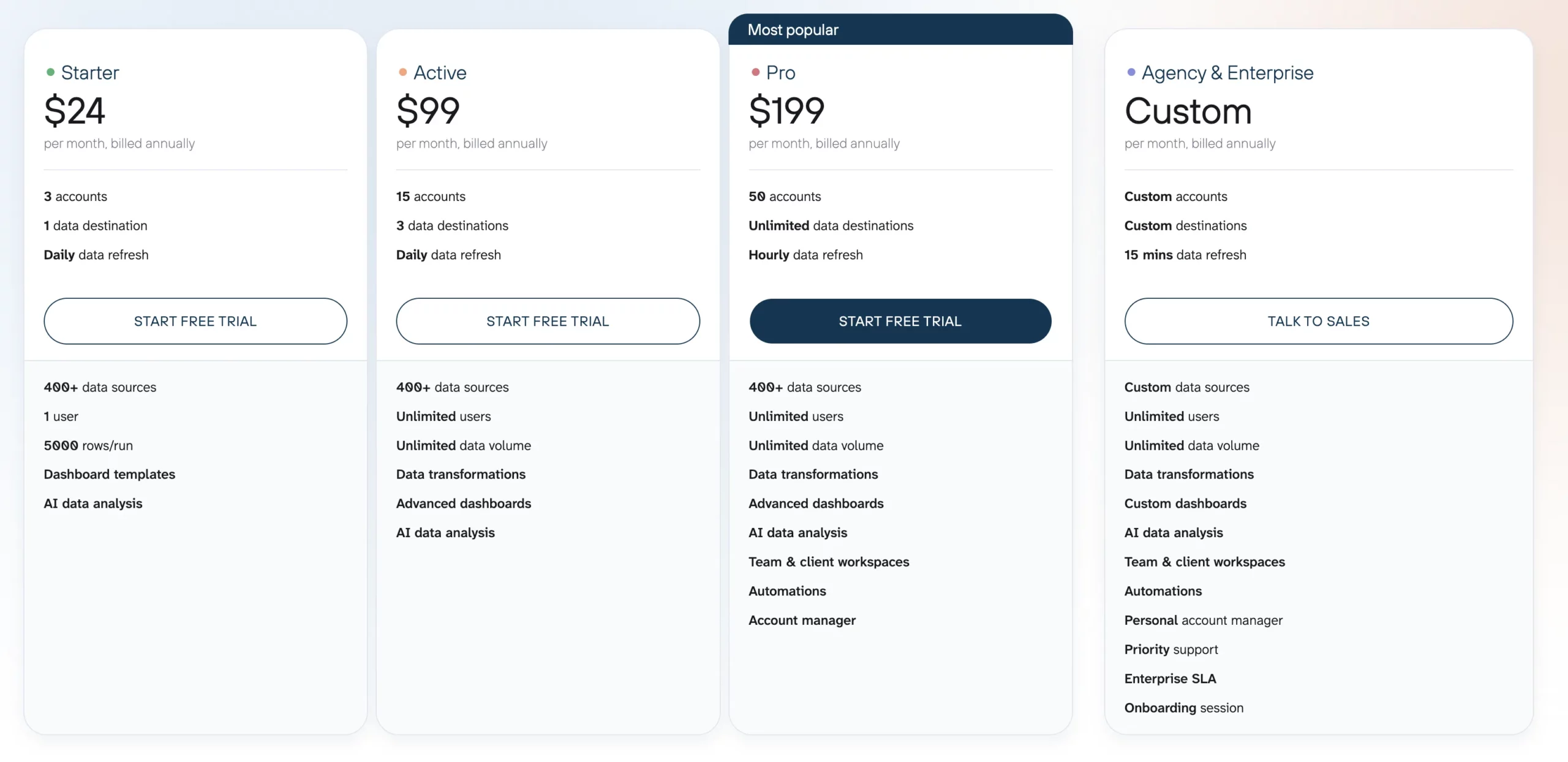Click the Most popular badge above Pro
This screenshot has width=1568, height=762.
[x=793, y=29]
